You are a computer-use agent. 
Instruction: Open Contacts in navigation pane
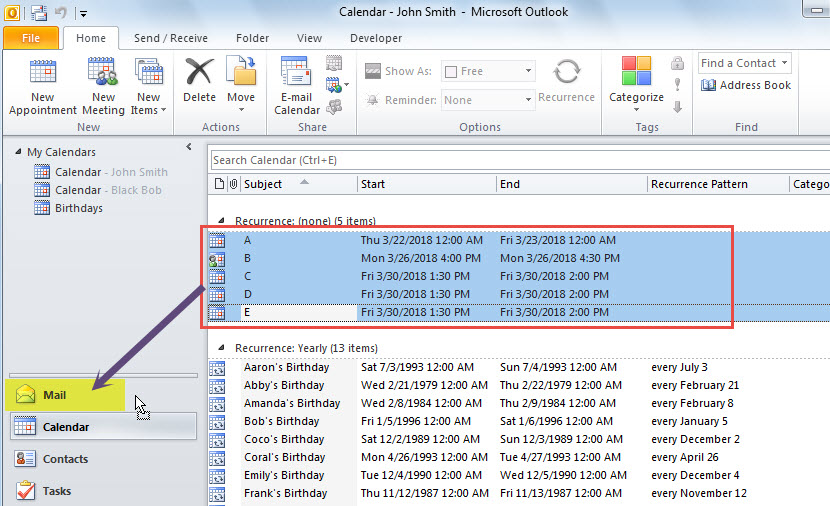click(103, 459)
